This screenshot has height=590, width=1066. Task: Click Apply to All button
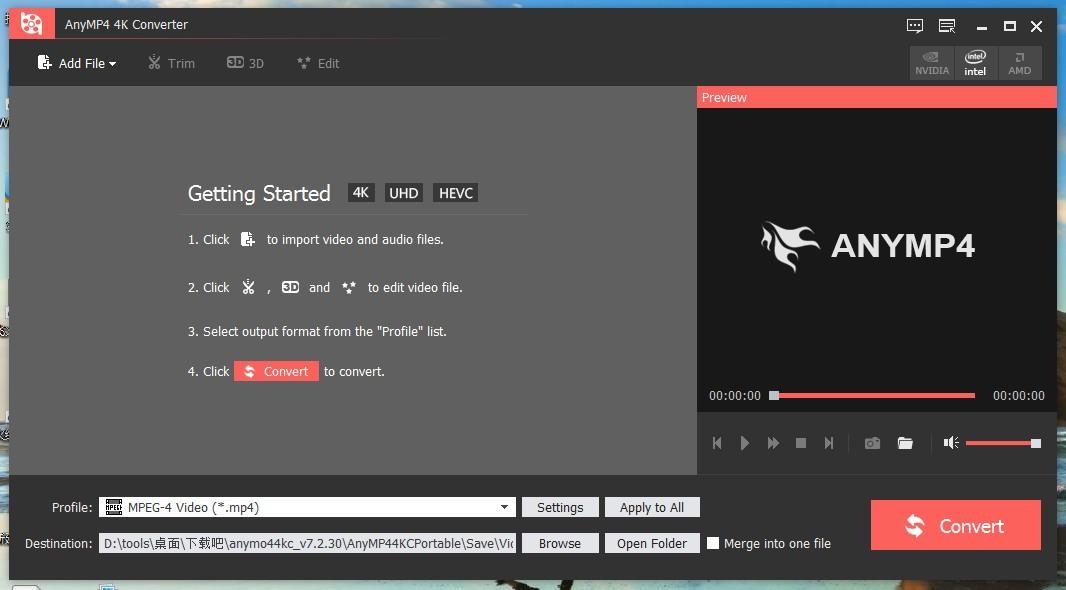[652, 507]
